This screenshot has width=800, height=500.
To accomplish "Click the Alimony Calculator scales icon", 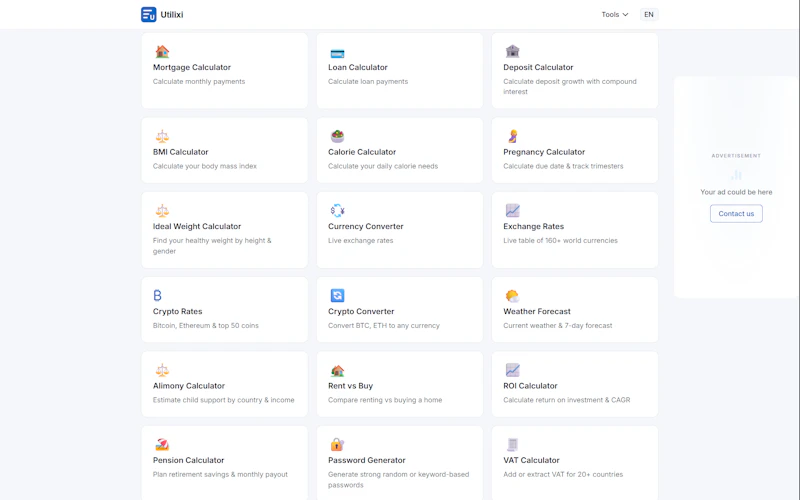I will [162, 370].
